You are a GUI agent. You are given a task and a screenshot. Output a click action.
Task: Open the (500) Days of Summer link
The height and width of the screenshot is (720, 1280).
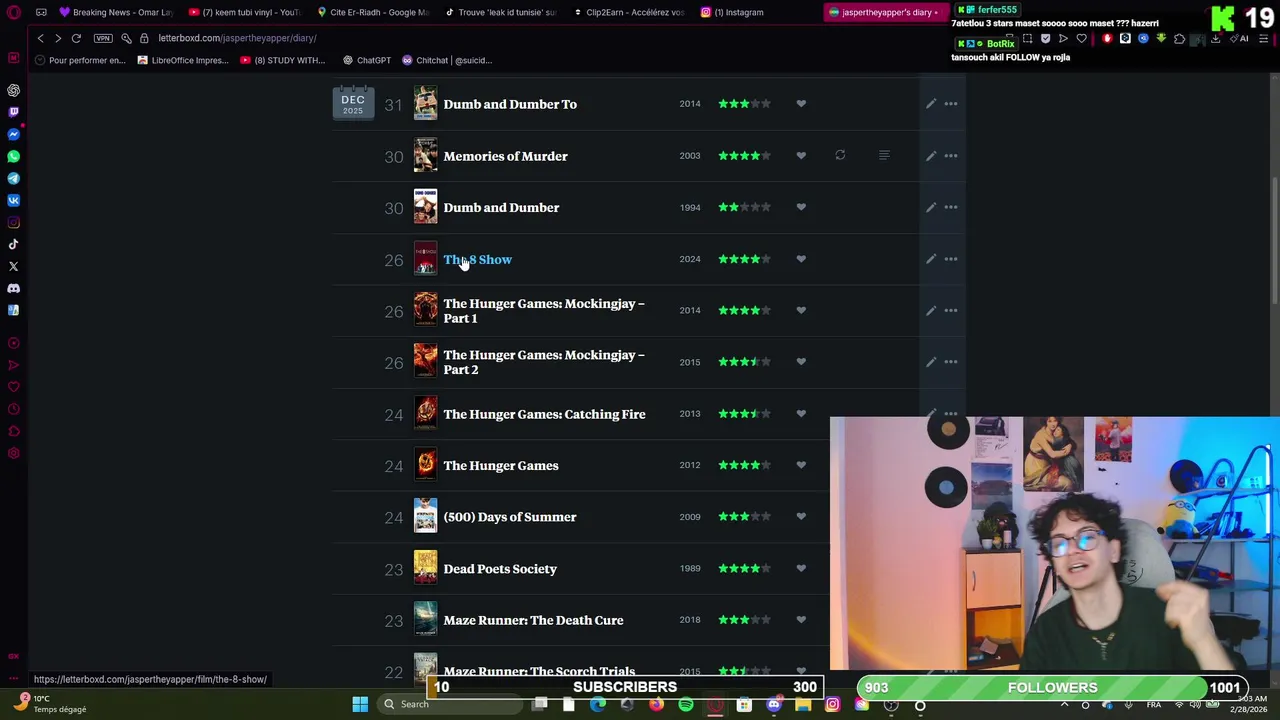509,517
